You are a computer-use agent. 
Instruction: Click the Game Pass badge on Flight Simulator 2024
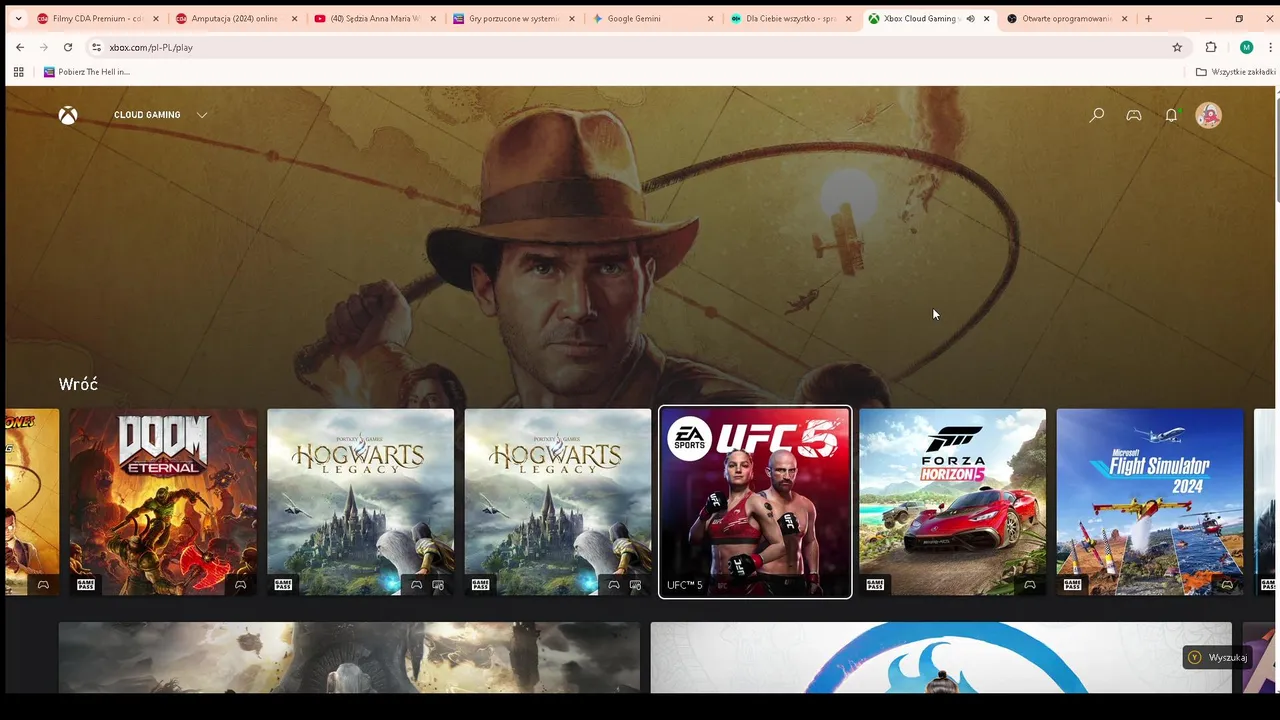click(1073, 585)
